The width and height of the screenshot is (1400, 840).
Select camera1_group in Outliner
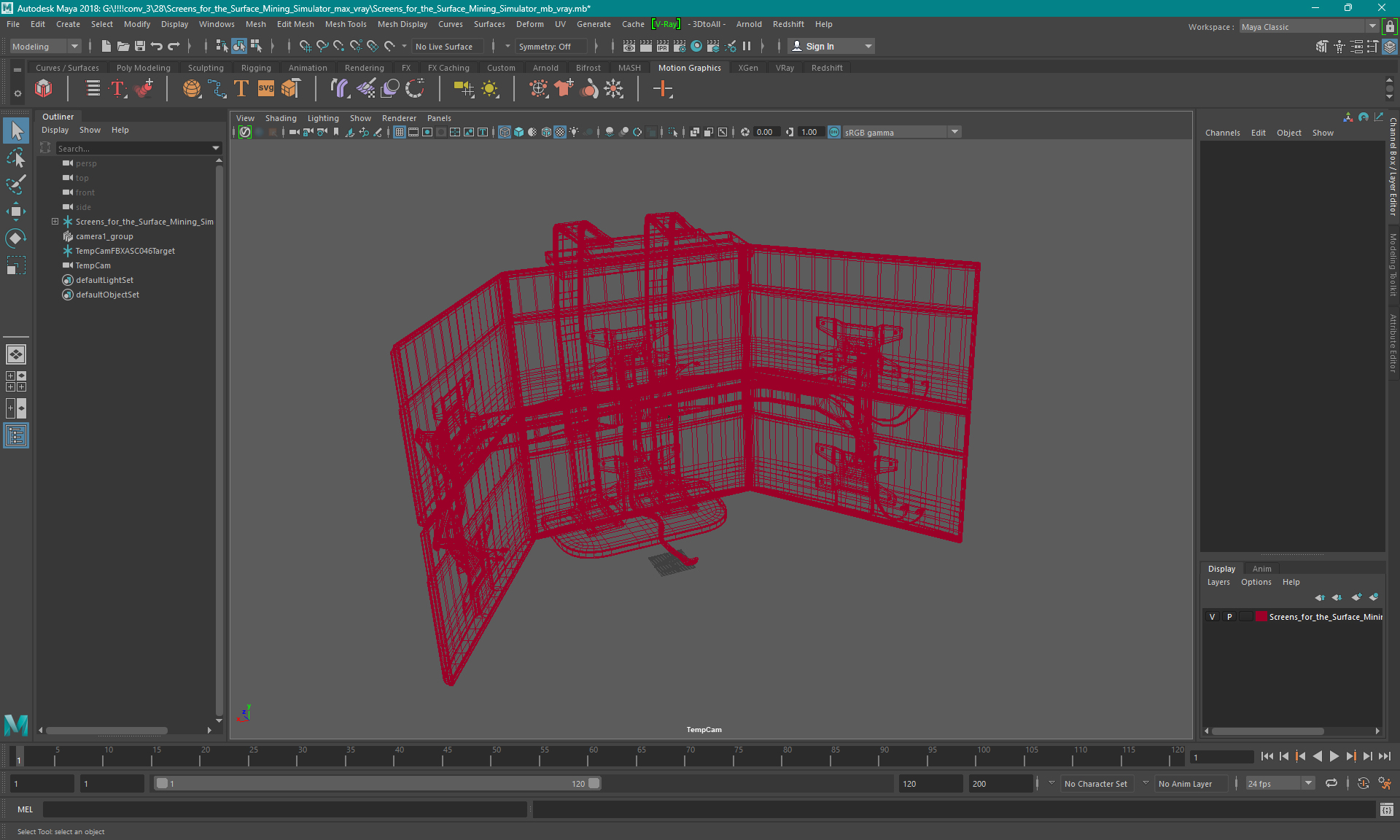(104, 236)
